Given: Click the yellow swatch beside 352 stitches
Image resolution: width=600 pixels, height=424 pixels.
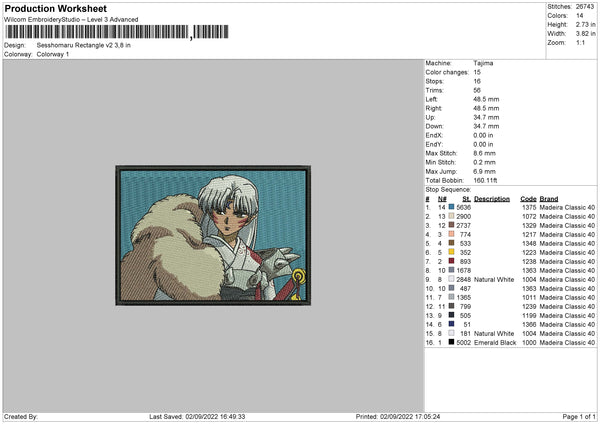Looking at the screenshot, I should [452, 252].
